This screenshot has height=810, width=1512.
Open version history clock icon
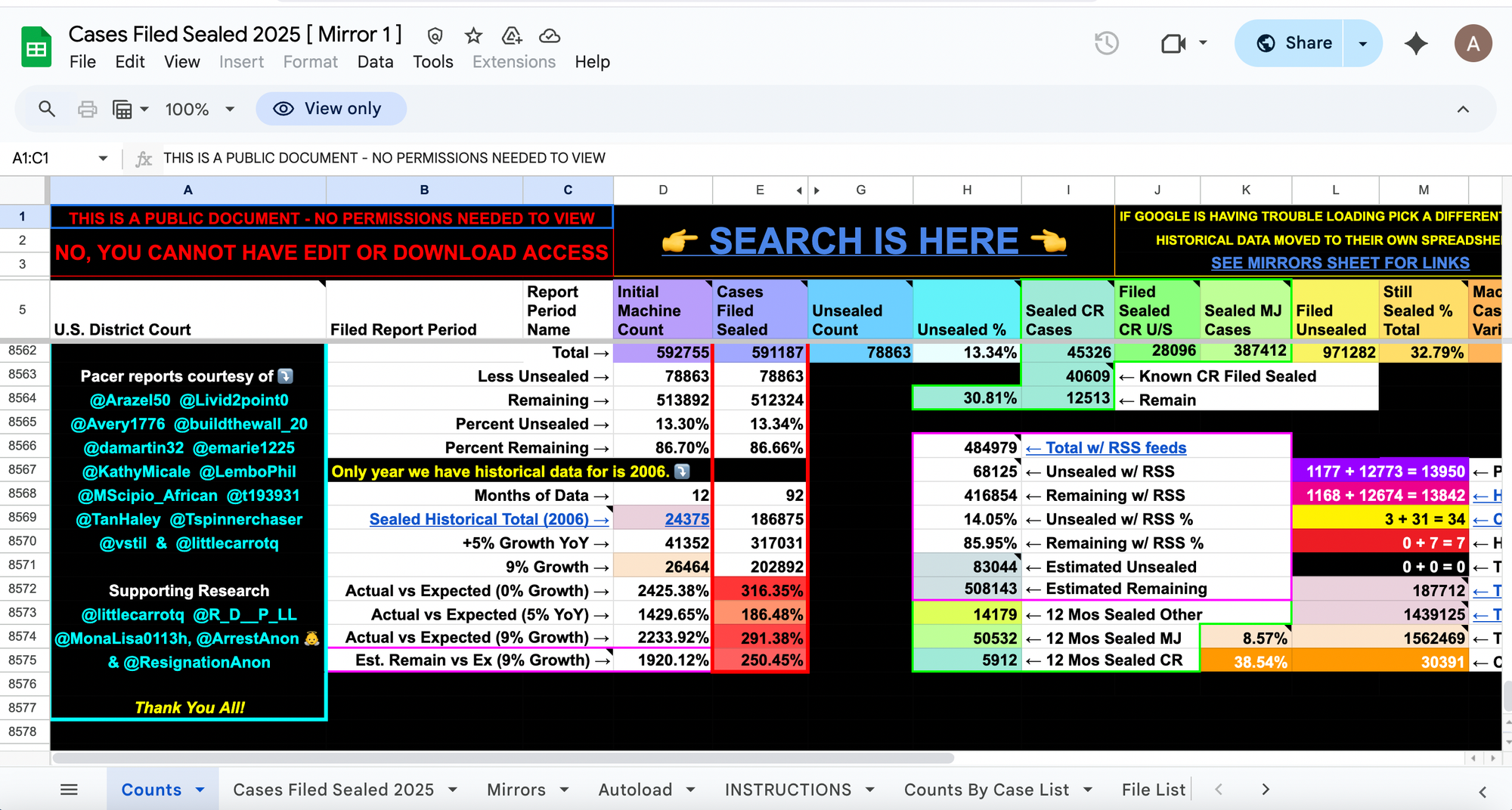click(x=1107, y=43)
